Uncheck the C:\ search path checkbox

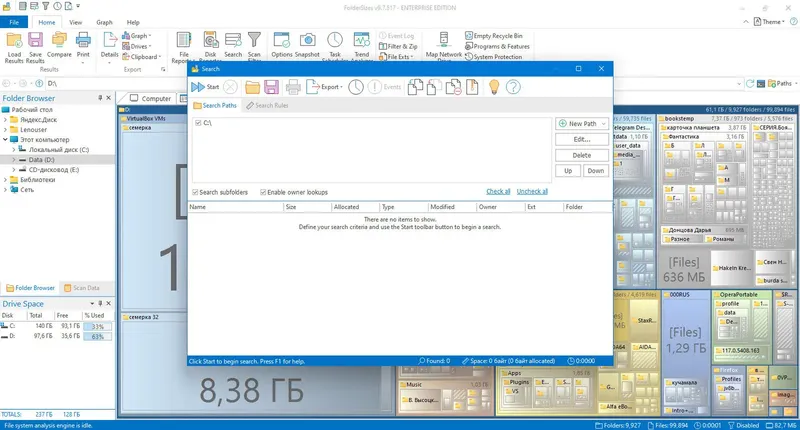[198, 123]
